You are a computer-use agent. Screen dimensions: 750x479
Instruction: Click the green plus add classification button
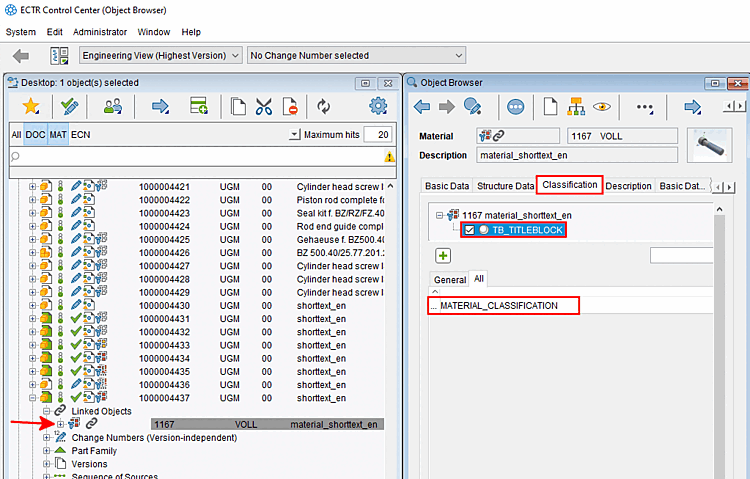pyautogui.click(x=443, y=256)
